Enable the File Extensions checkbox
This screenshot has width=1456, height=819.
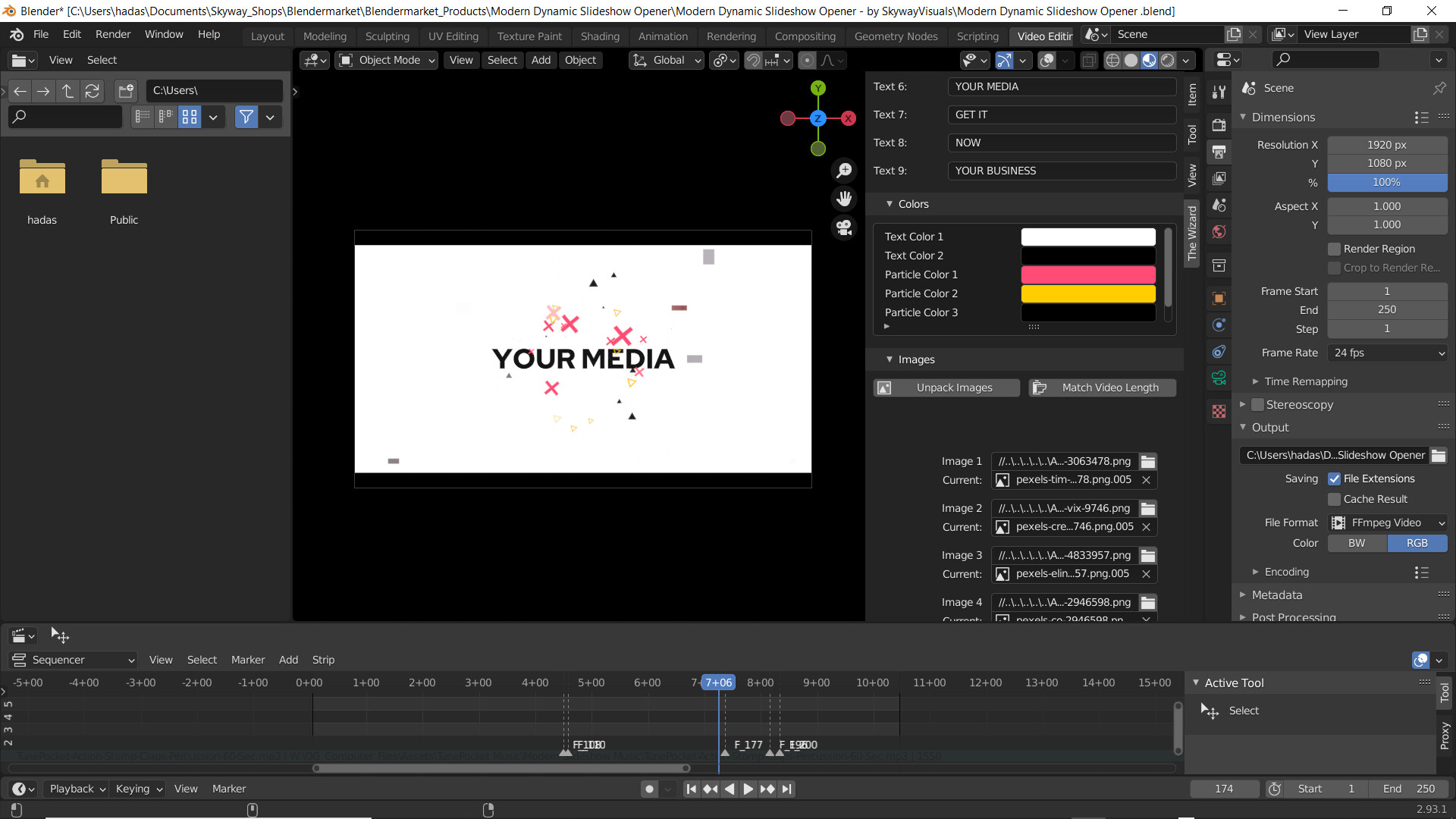coord(1335,479)
